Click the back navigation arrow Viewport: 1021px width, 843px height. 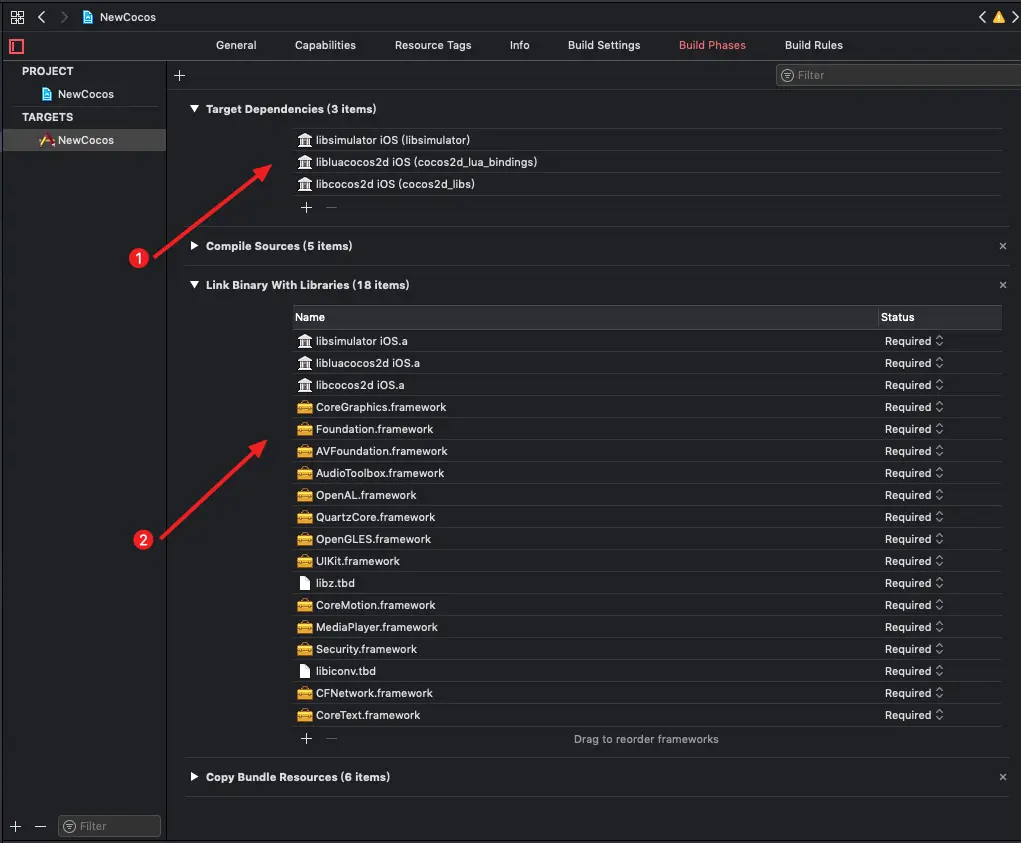click(42, 17)
